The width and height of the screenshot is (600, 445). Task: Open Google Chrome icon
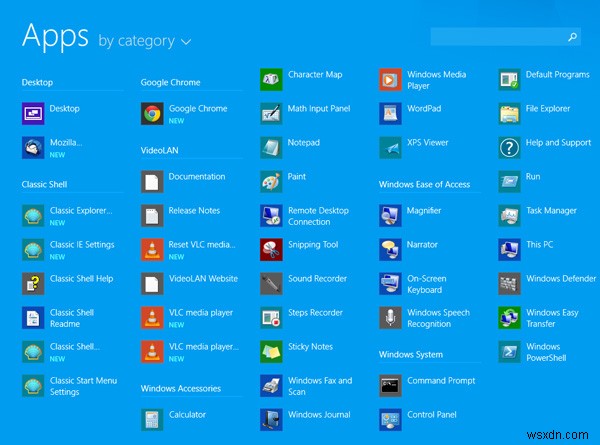[152, 114]
